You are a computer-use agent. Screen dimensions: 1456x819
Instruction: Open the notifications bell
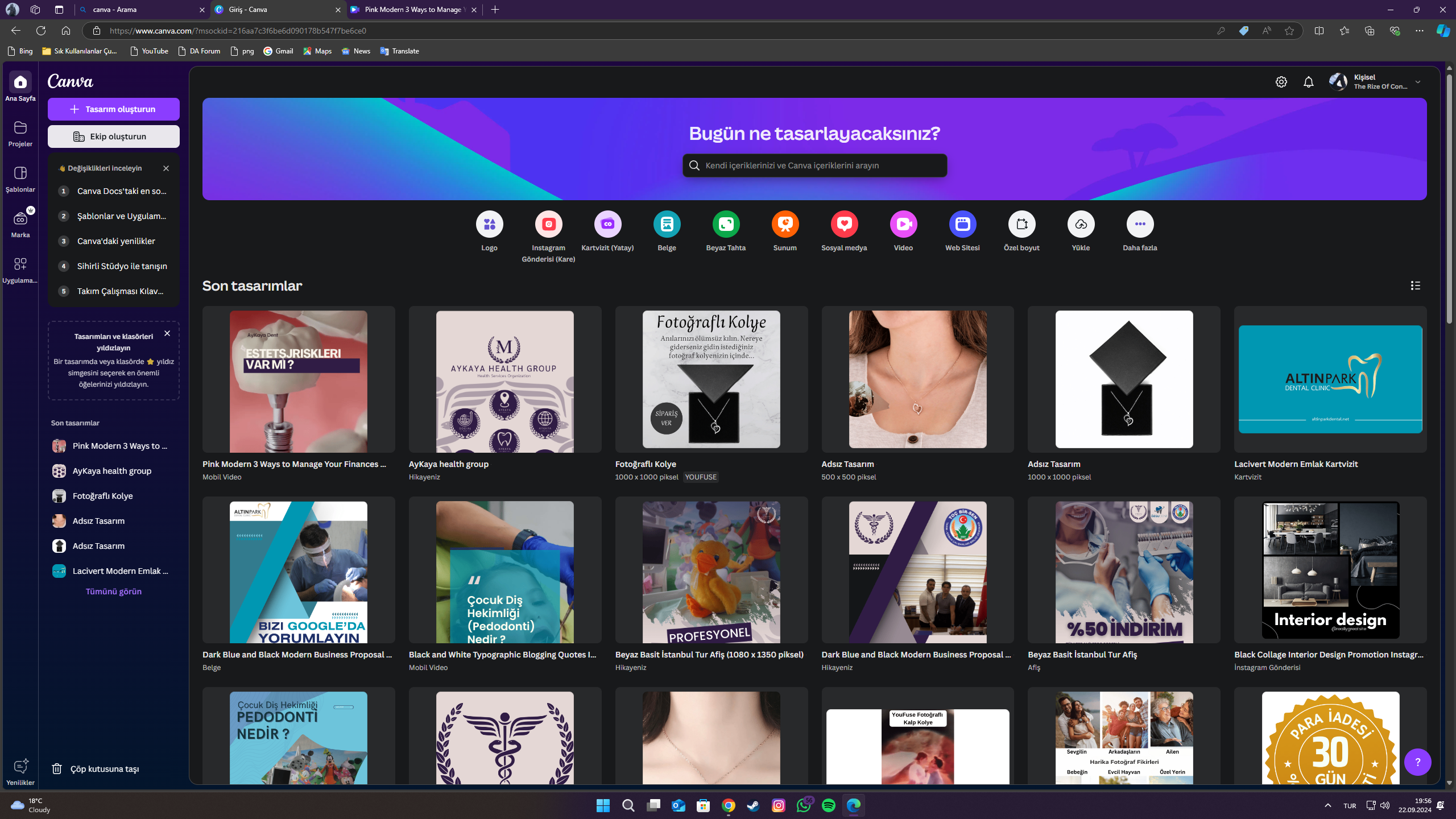coord(1308,82)
